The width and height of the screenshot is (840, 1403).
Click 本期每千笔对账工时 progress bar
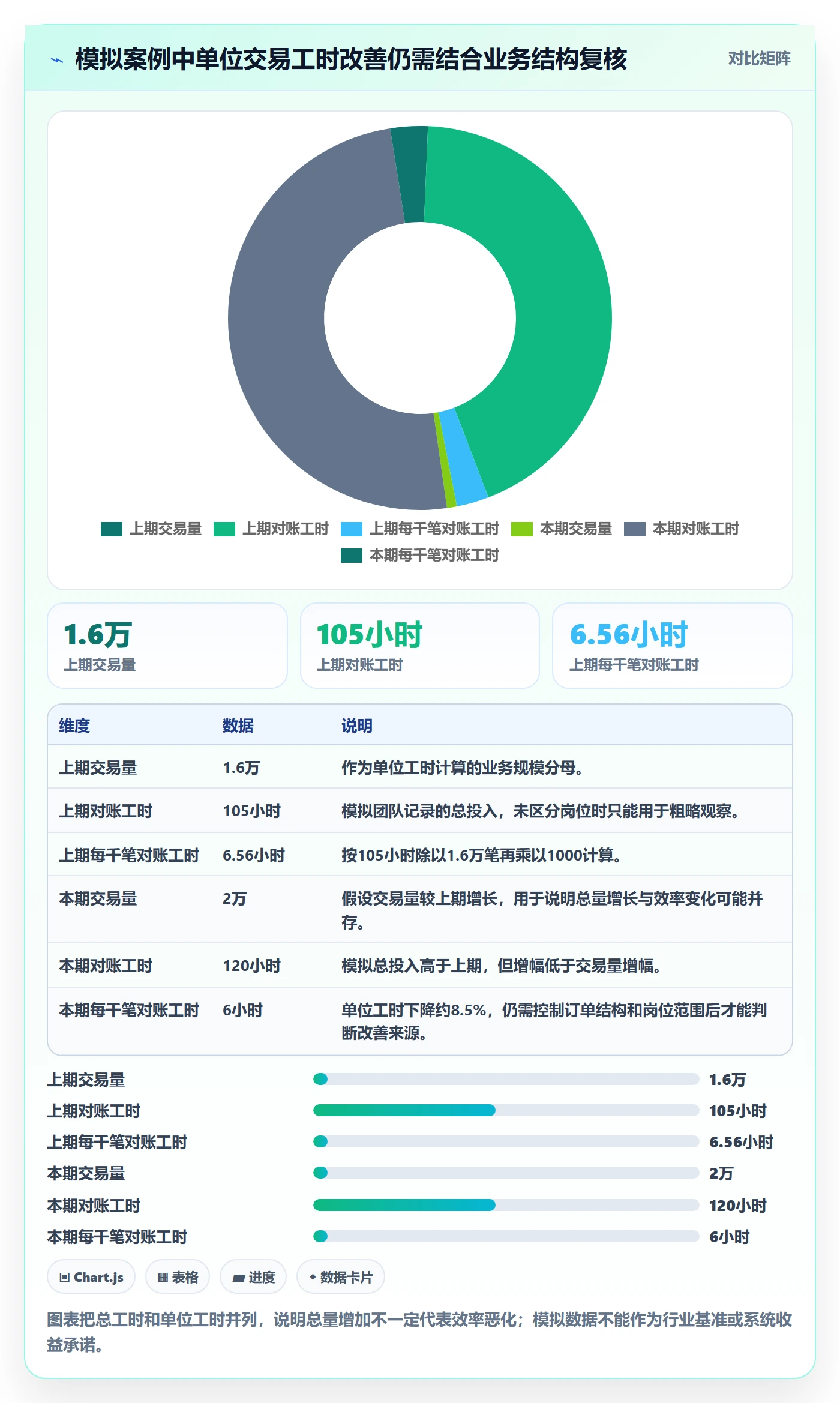point(506,1236)
